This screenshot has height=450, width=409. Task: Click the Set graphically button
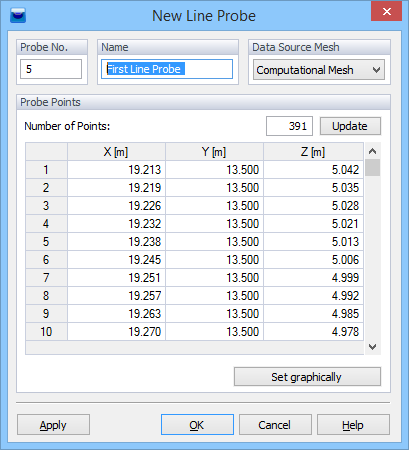tap(307, 377)
